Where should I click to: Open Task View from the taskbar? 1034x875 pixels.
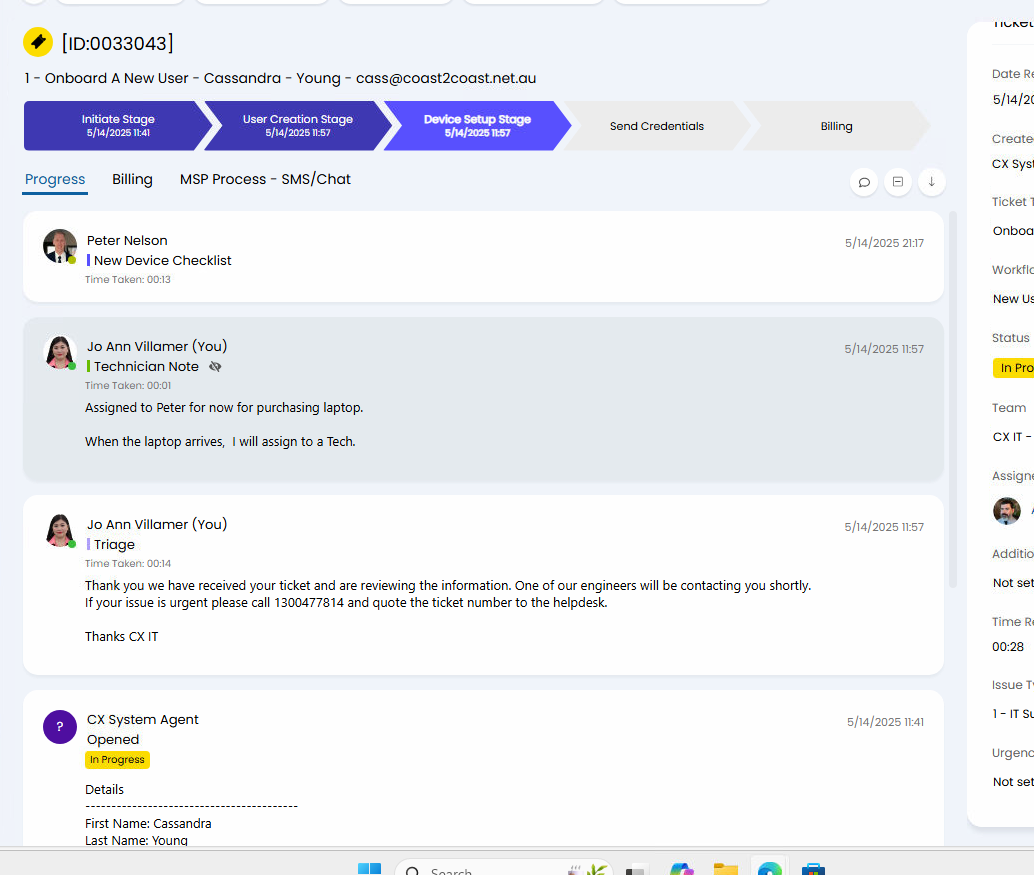click(635, 870)
